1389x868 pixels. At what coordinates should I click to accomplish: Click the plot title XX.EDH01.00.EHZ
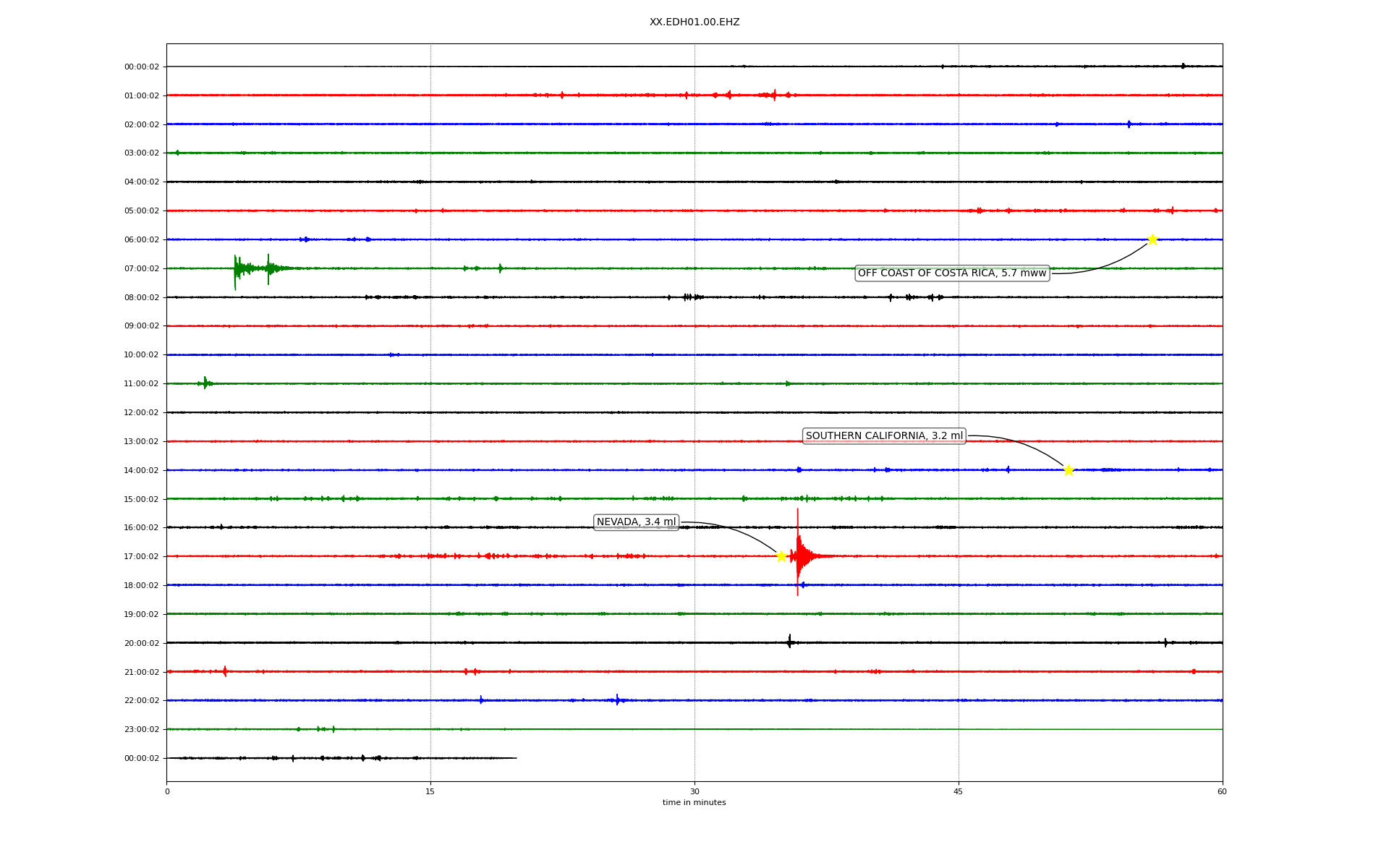coord(694,22)
